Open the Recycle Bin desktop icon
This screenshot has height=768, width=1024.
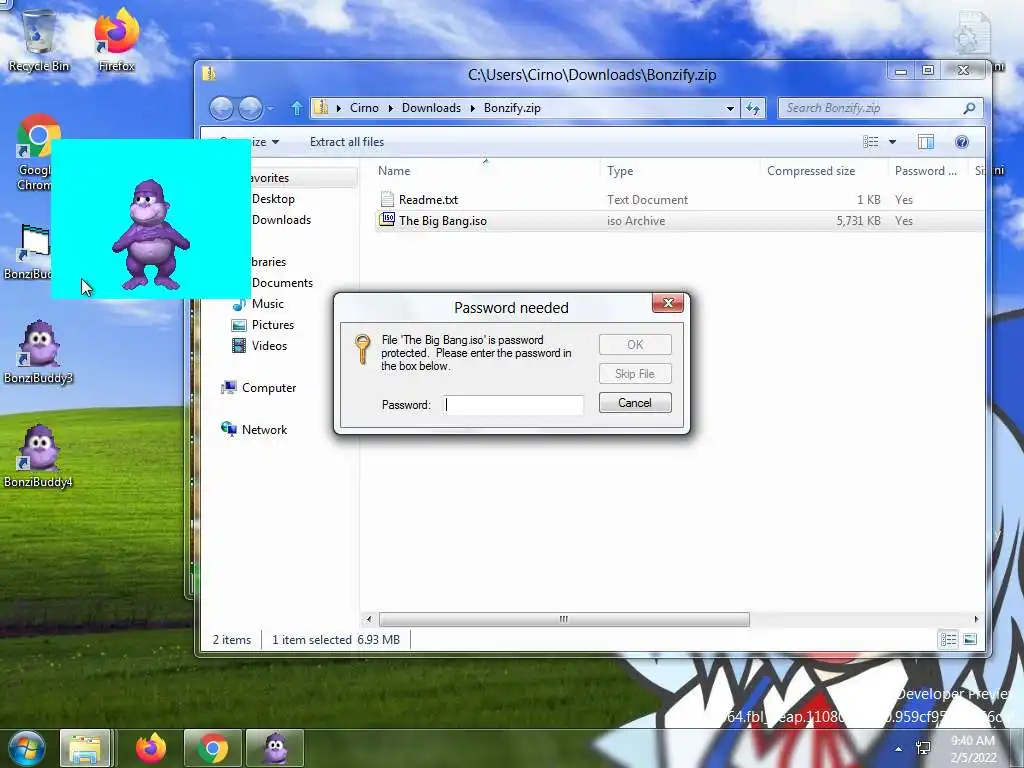pos(39,40)
